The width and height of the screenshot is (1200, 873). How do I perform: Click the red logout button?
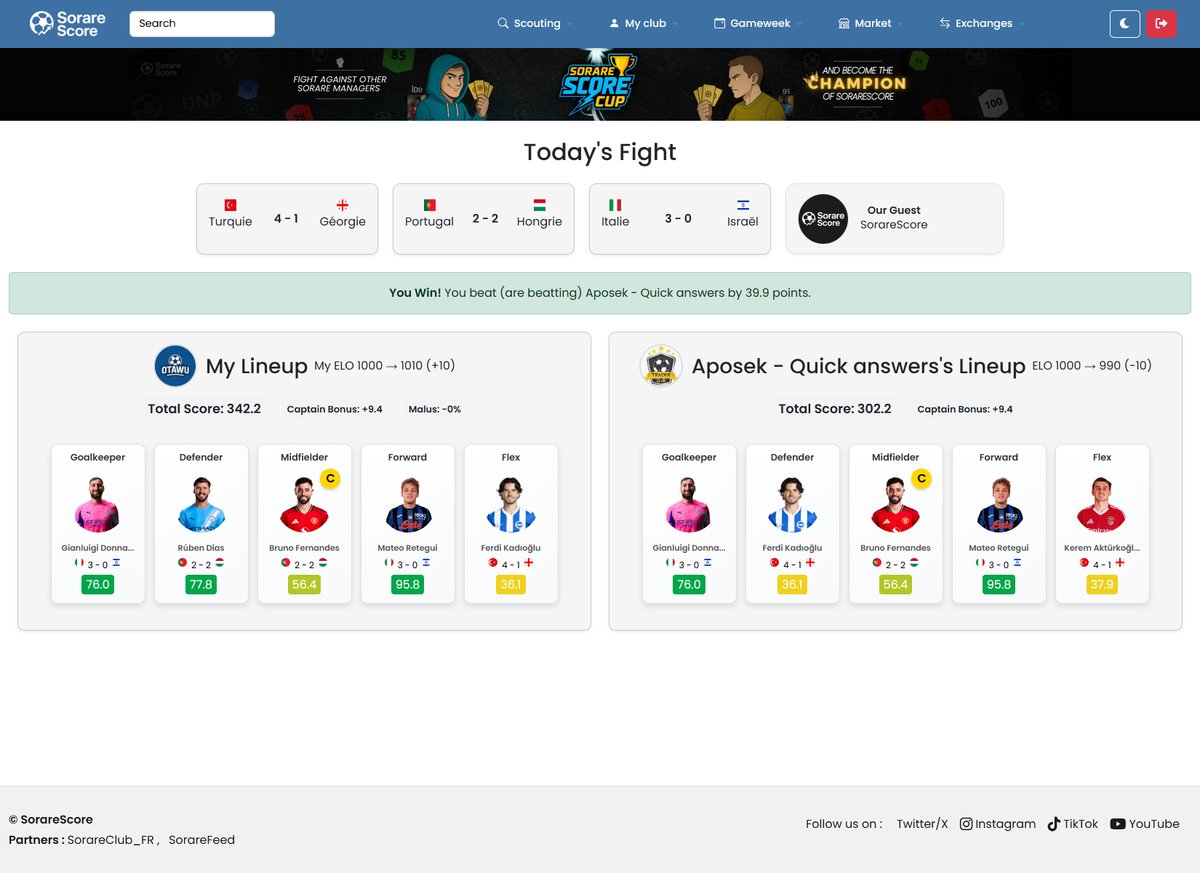pyautogui.click(x=1161, y=24)
